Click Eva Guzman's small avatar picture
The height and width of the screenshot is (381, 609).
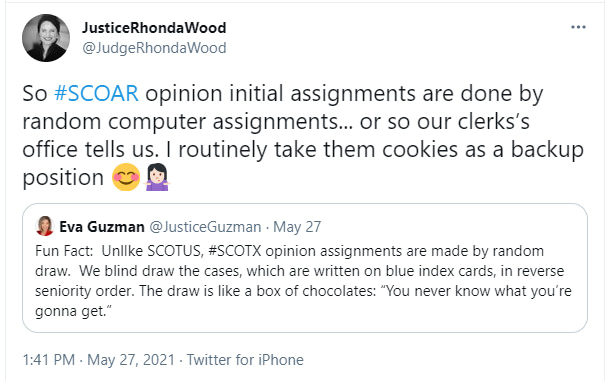pos(45,226)
